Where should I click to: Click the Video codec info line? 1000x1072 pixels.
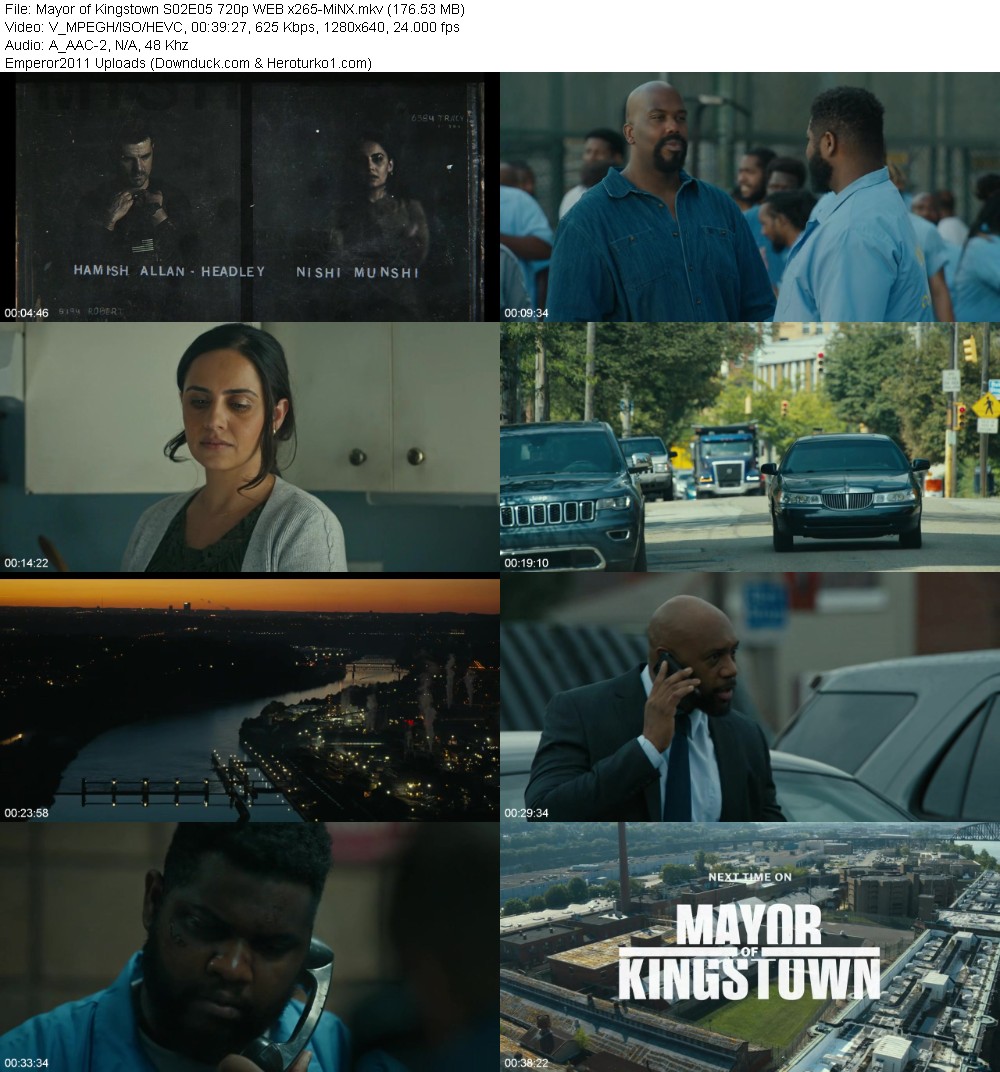232,27
